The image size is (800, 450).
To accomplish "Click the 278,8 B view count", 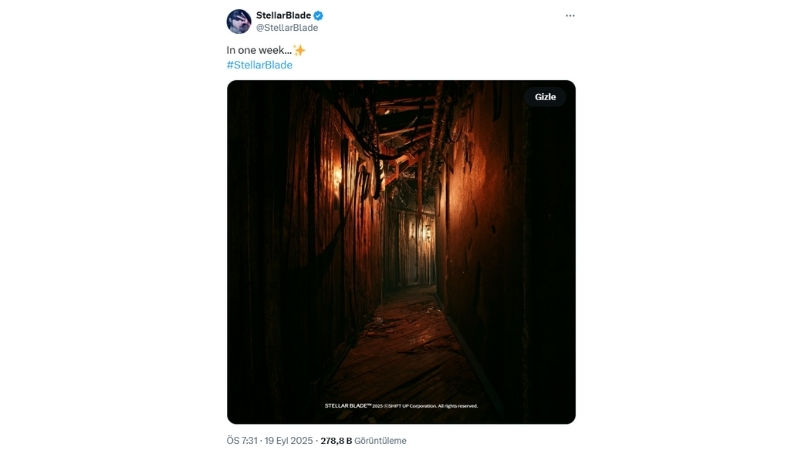I will pyautogui.click(x=336, y=441).
